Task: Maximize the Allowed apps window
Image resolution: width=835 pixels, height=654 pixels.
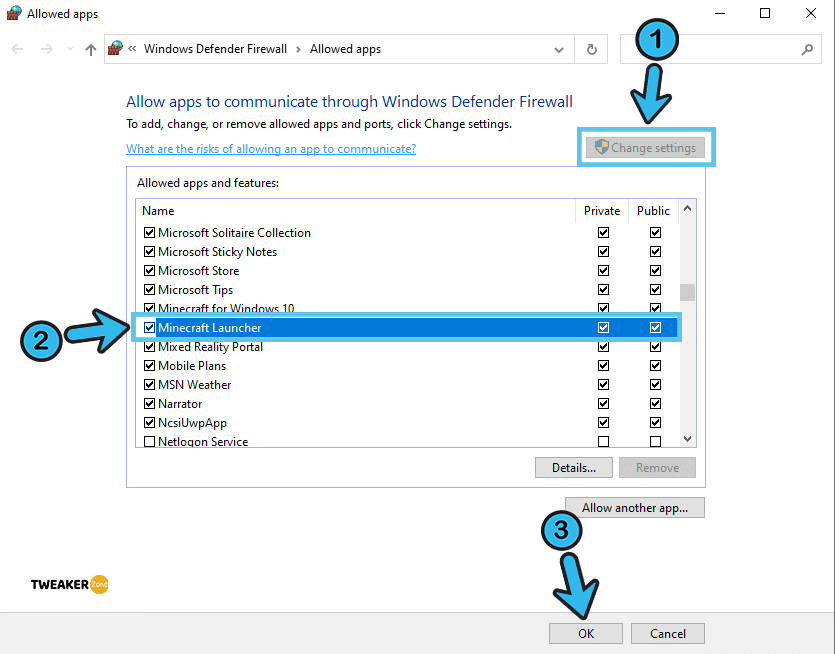Action: [x=765, y=13]
